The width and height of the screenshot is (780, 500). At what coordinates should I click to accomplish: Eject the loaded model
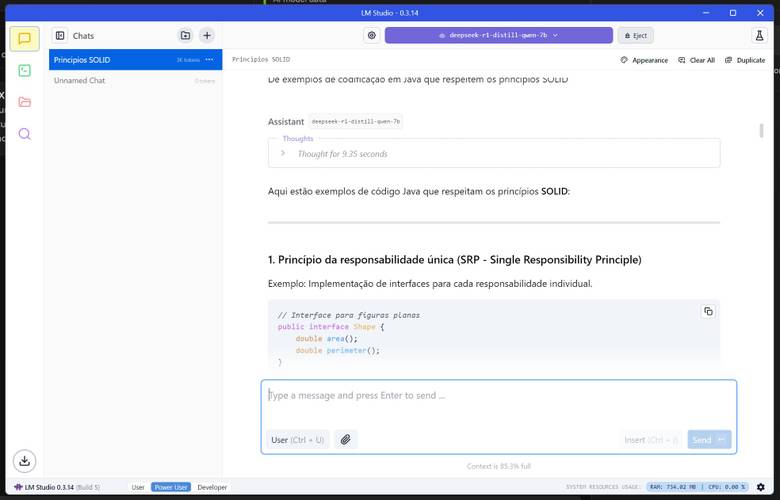[x=636, y=35]
